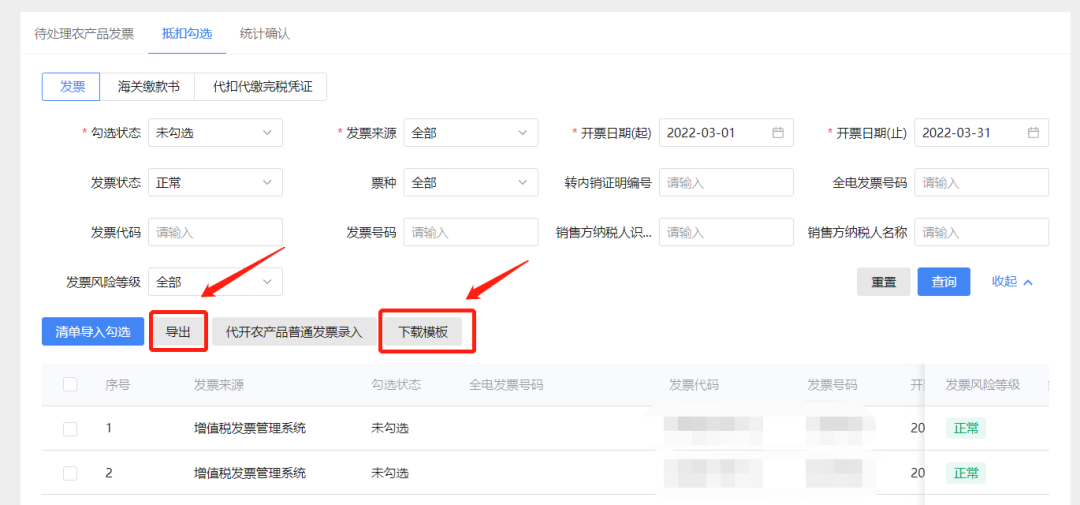Screen dimensions: 1080x505
Task: Click the 发票代码 input field
Action: point(216,232)
